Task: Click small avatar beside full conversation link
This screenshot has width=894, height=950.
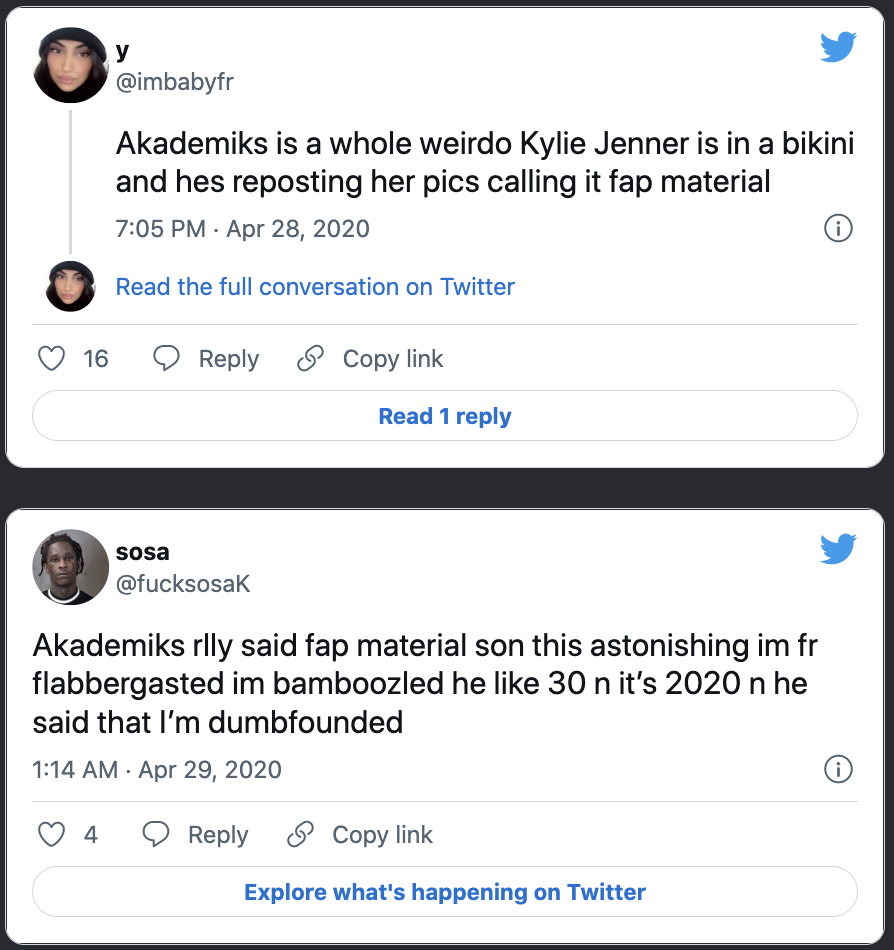Action: coord(71,287)
